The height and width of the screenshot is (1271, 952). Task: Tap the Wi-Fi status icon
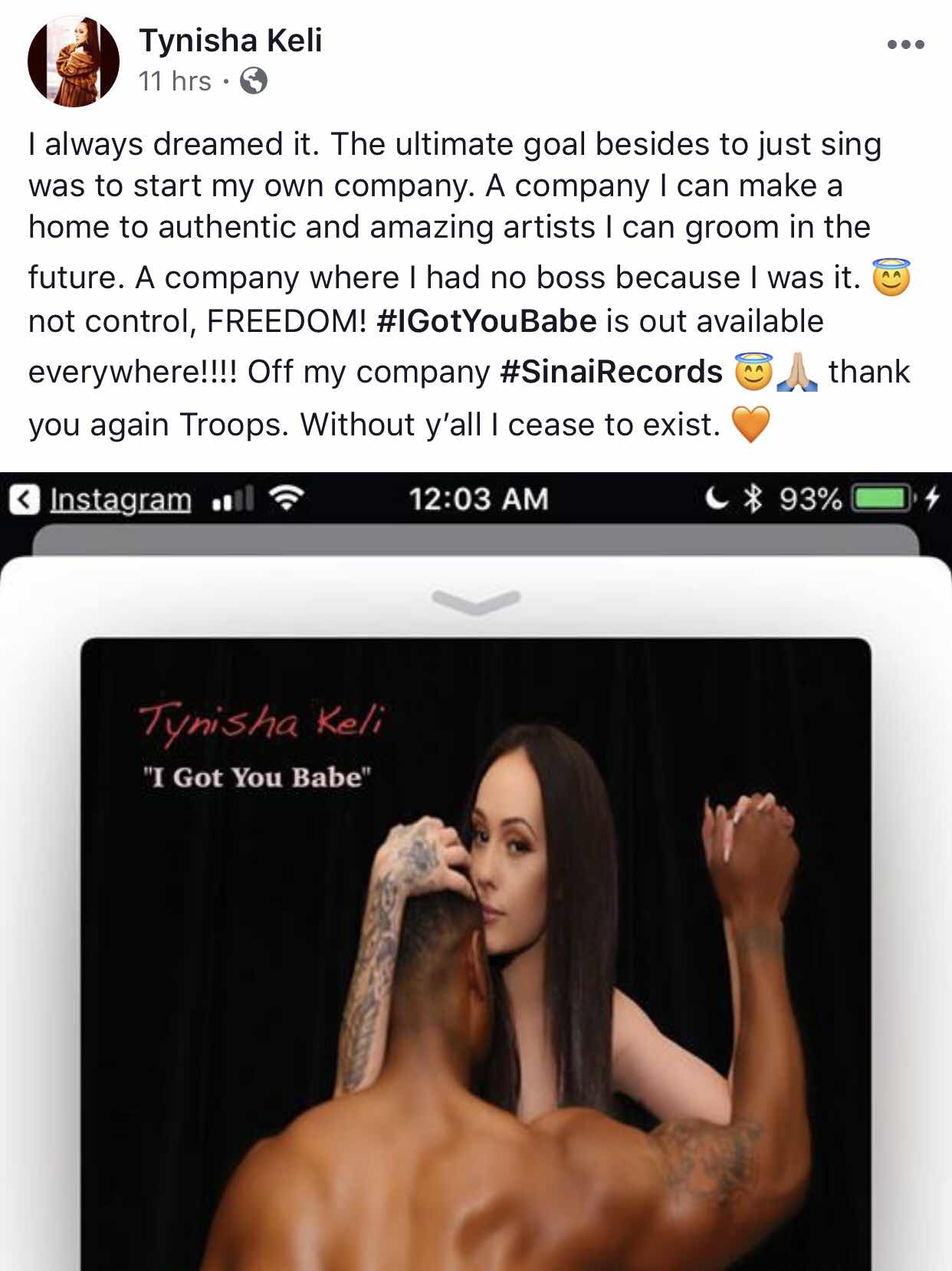pyautogui.click(x=287, y=499)
